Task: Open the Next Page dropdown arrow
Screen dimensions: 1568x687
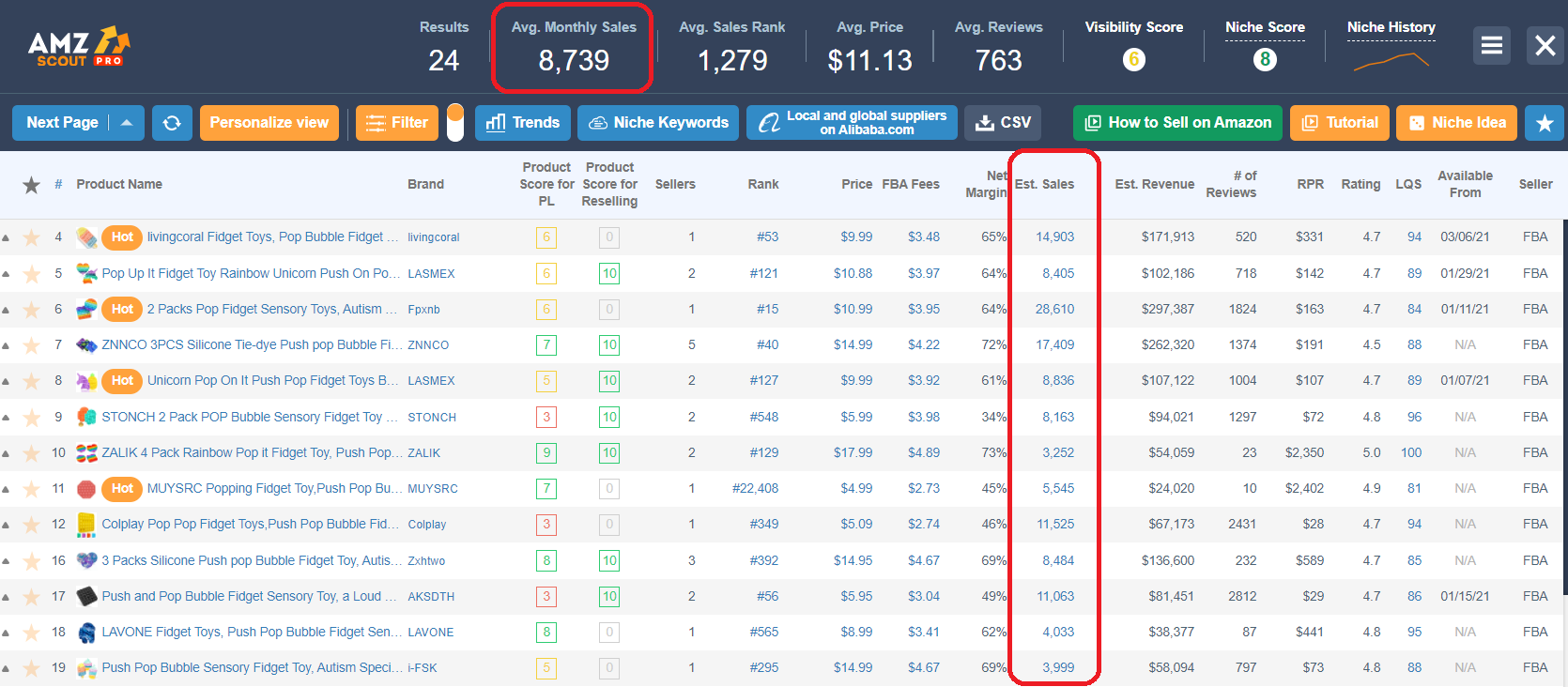Action: [127, 123]
